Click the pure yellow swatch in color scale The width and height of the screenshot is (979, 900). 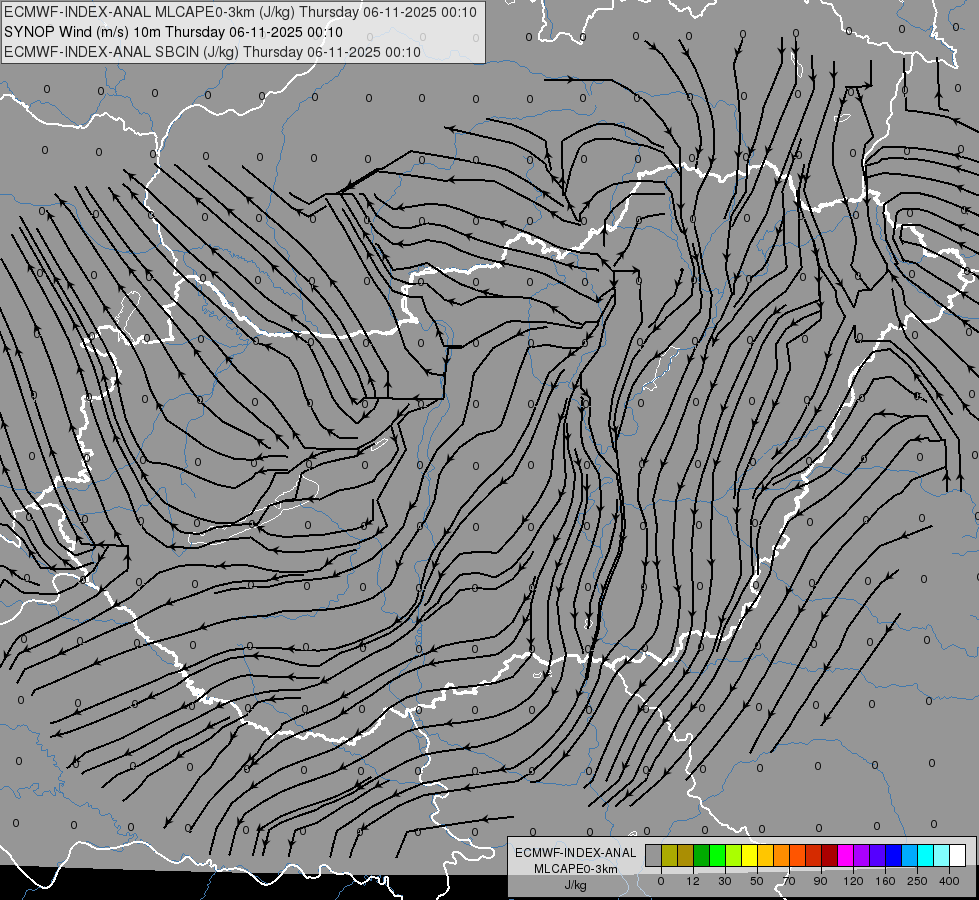(x=750, y=855)
